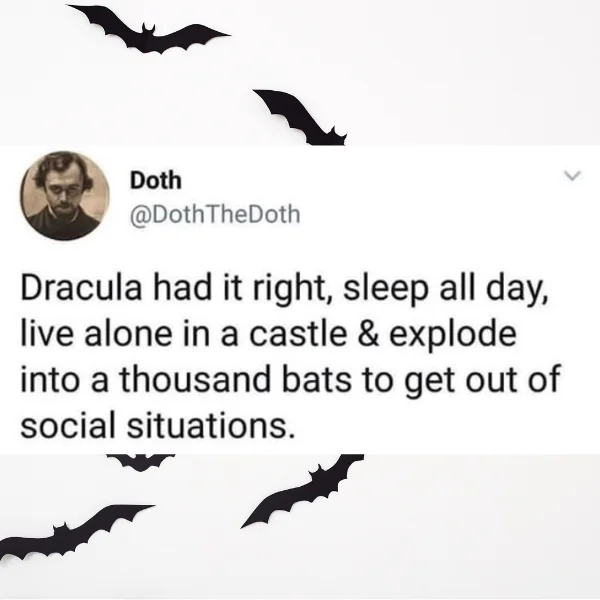600x600 pixels.
Task: Click Doth's circular profile avatar
Action: click(65, 196)
